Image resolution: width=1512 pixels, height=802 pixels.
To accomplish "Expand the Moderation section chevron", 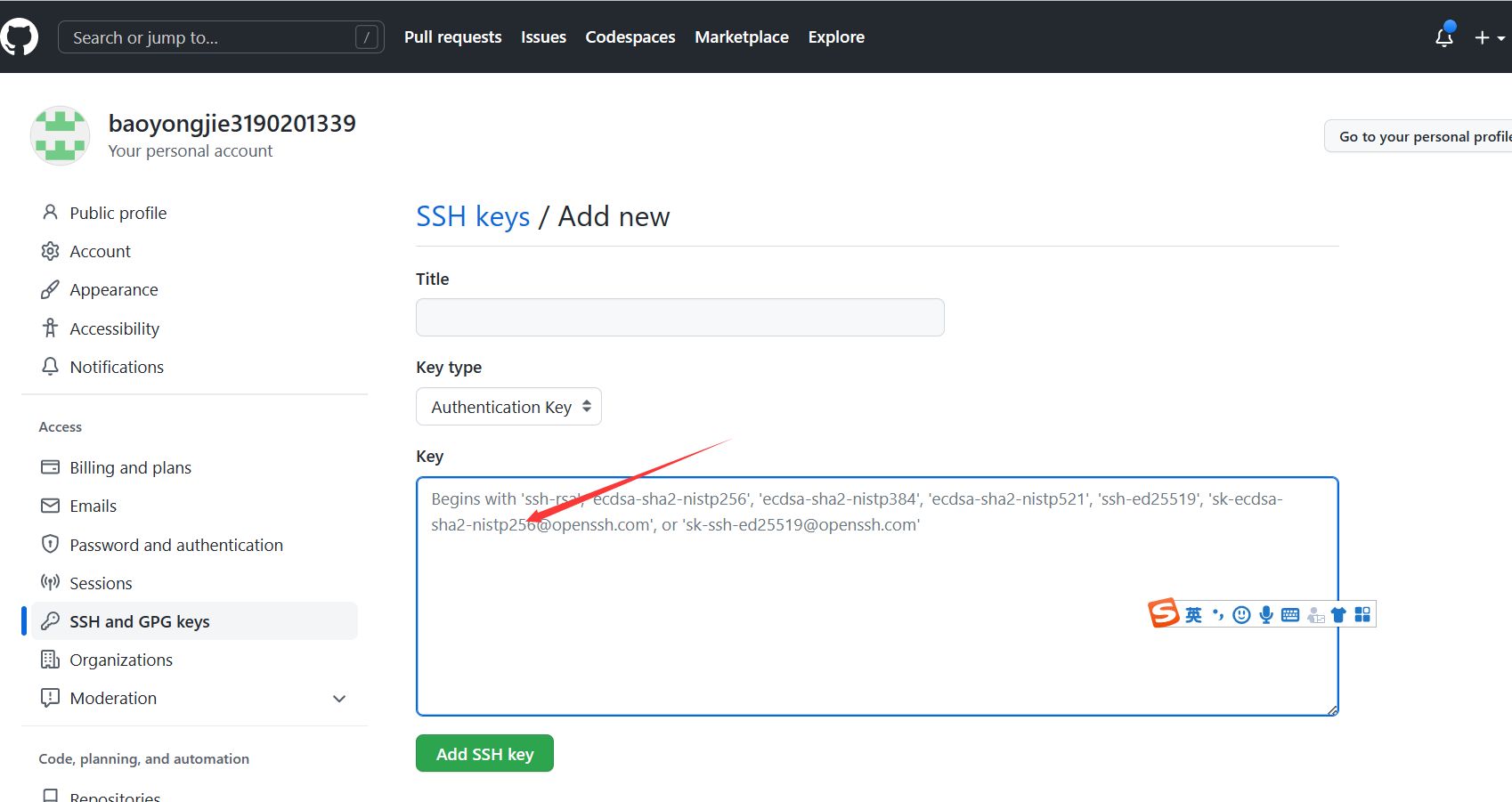I will 339,699.
